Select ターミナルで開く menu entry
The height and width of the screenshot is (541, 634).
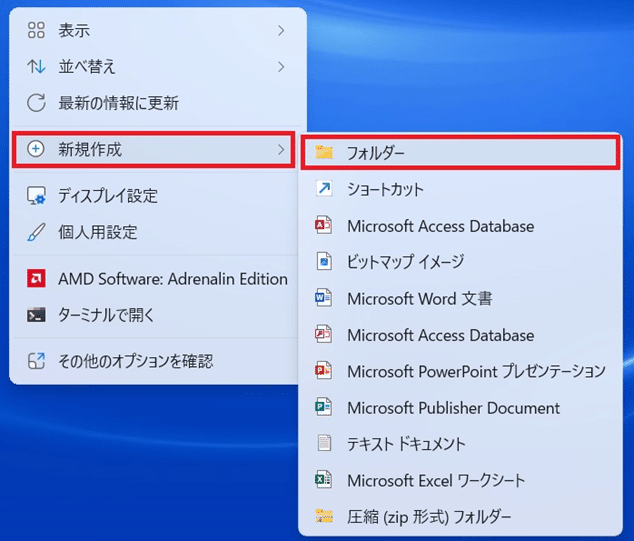coord(156,315)
